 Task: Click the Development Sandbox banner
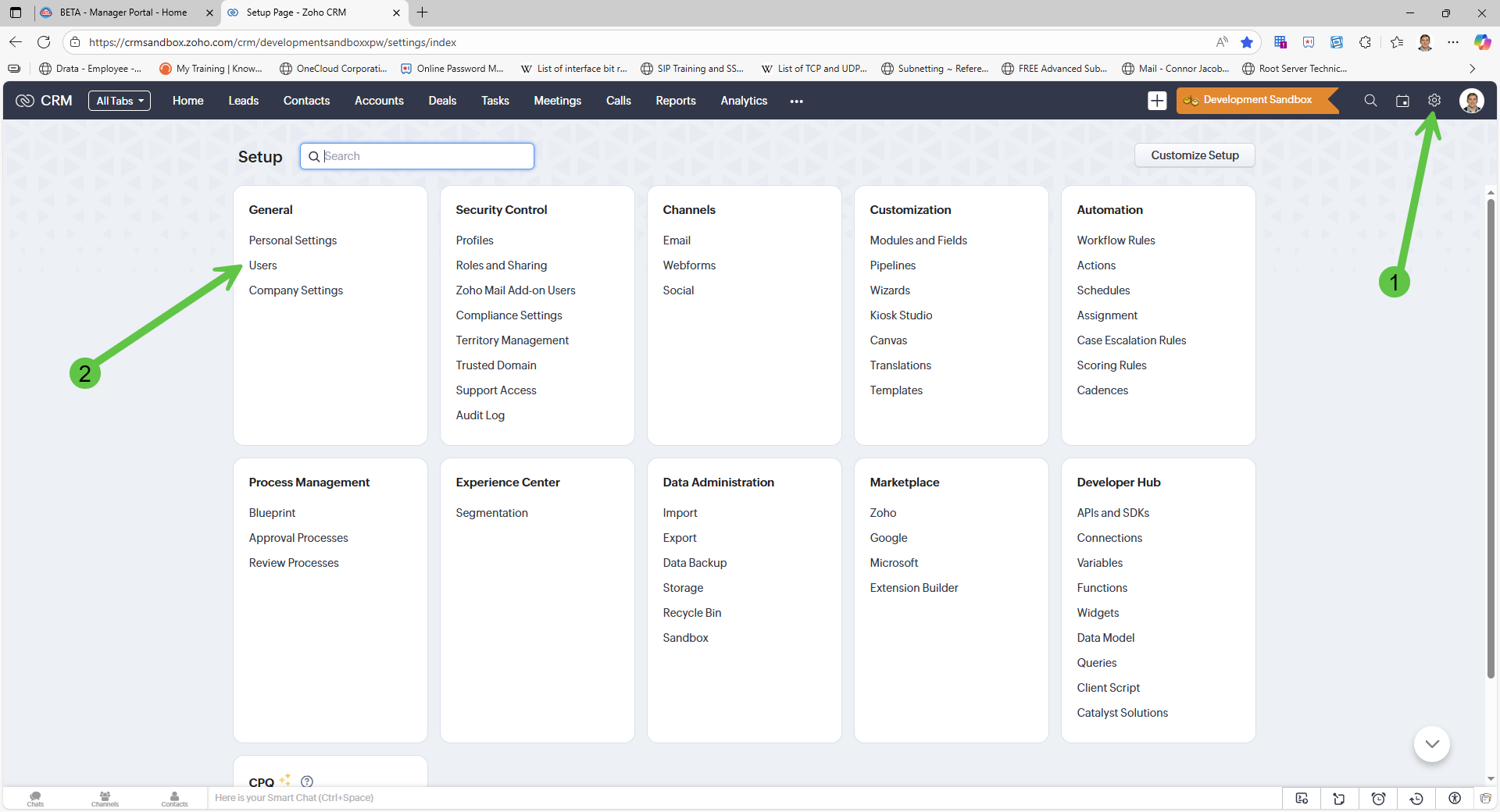[x=1256, y=100]
